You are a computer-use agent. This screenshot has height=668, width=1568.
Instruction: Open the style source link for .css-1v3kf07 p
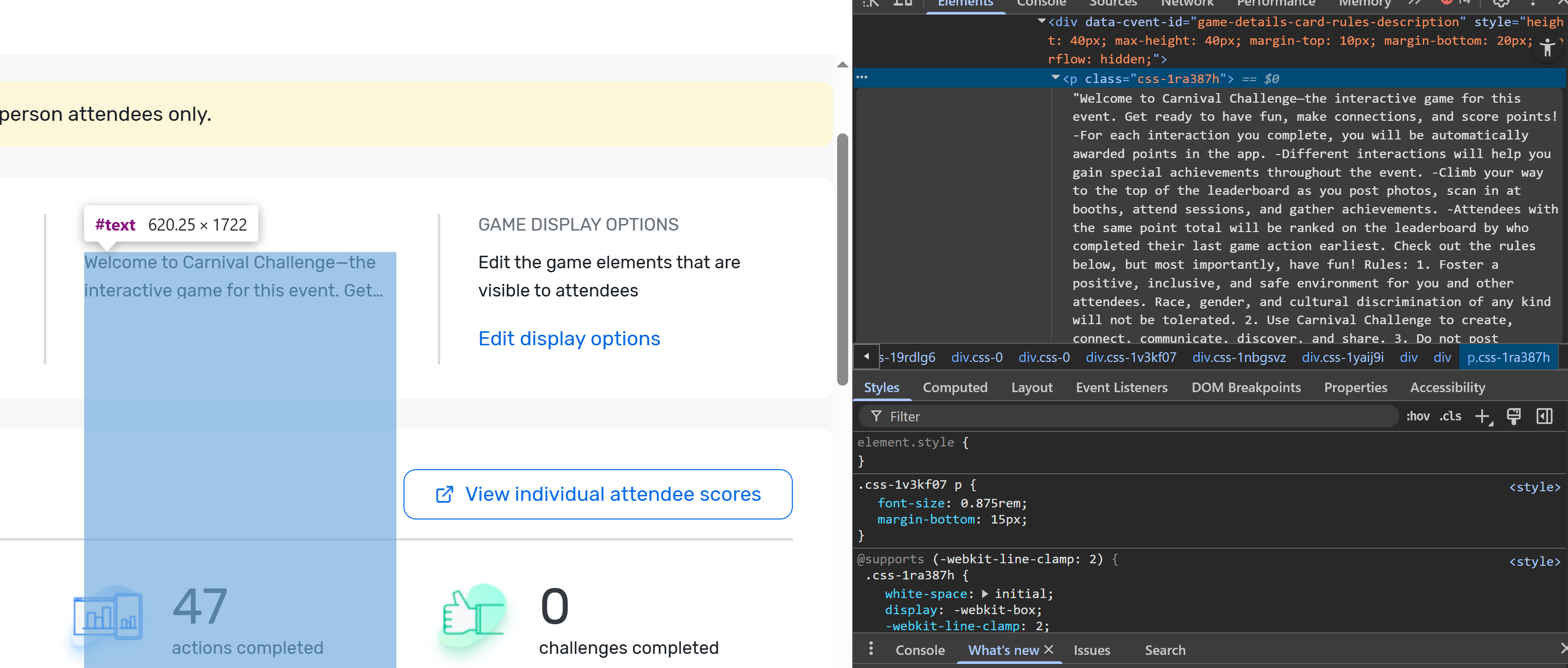tap(1534, 487)
